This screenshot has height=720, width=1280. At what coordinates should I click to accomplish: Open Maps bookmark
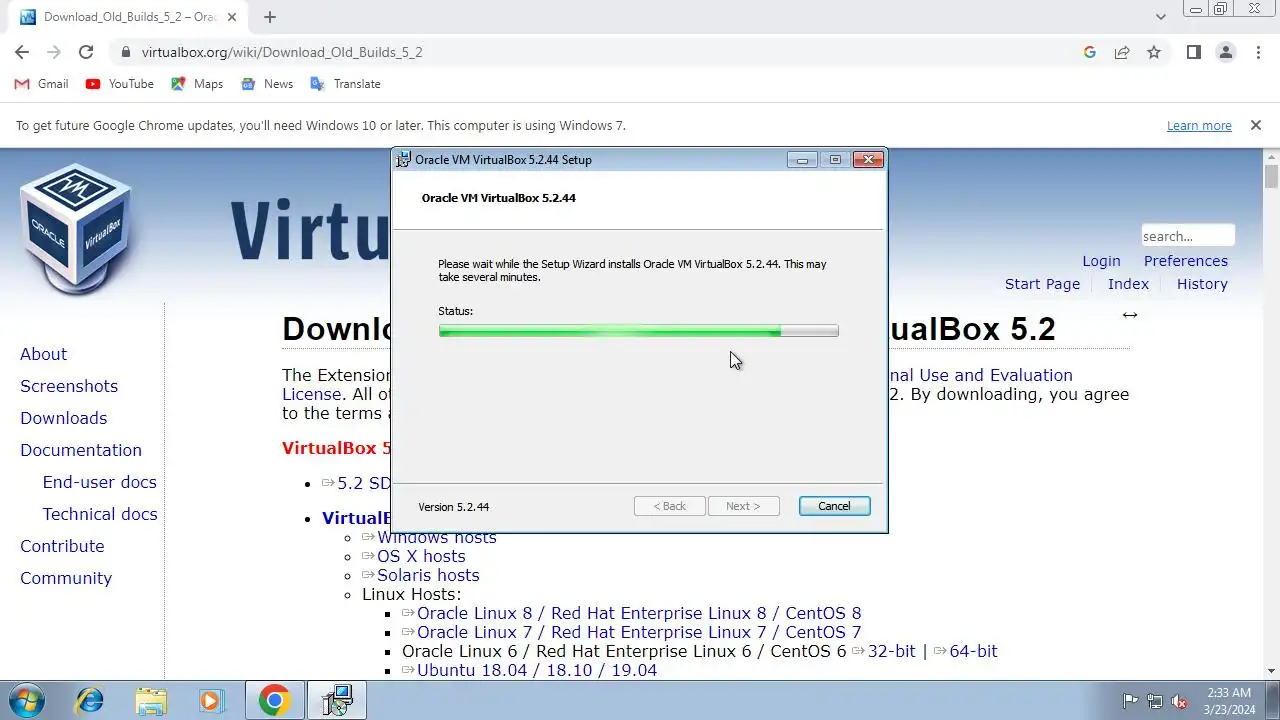coord(197,84)
